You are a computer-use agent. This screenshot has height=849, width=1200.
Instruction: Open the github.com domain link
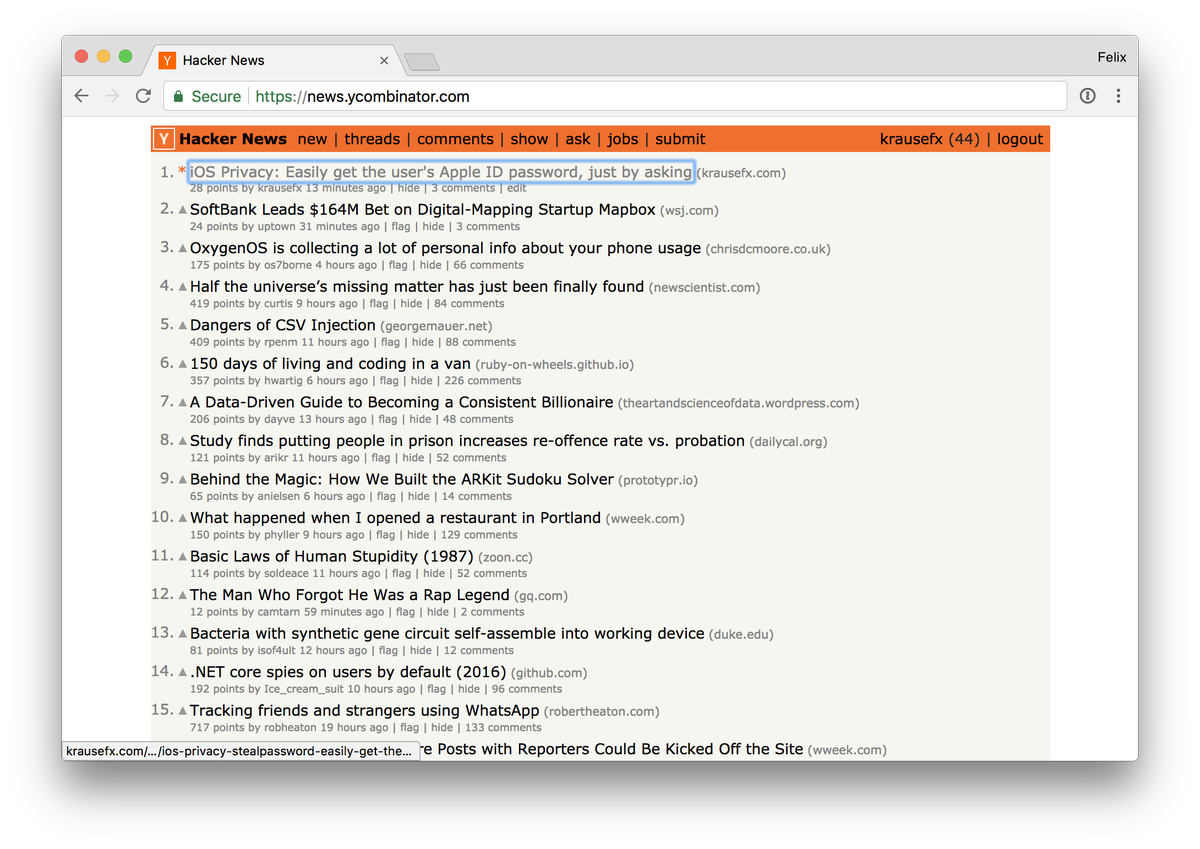click(549, 673)
